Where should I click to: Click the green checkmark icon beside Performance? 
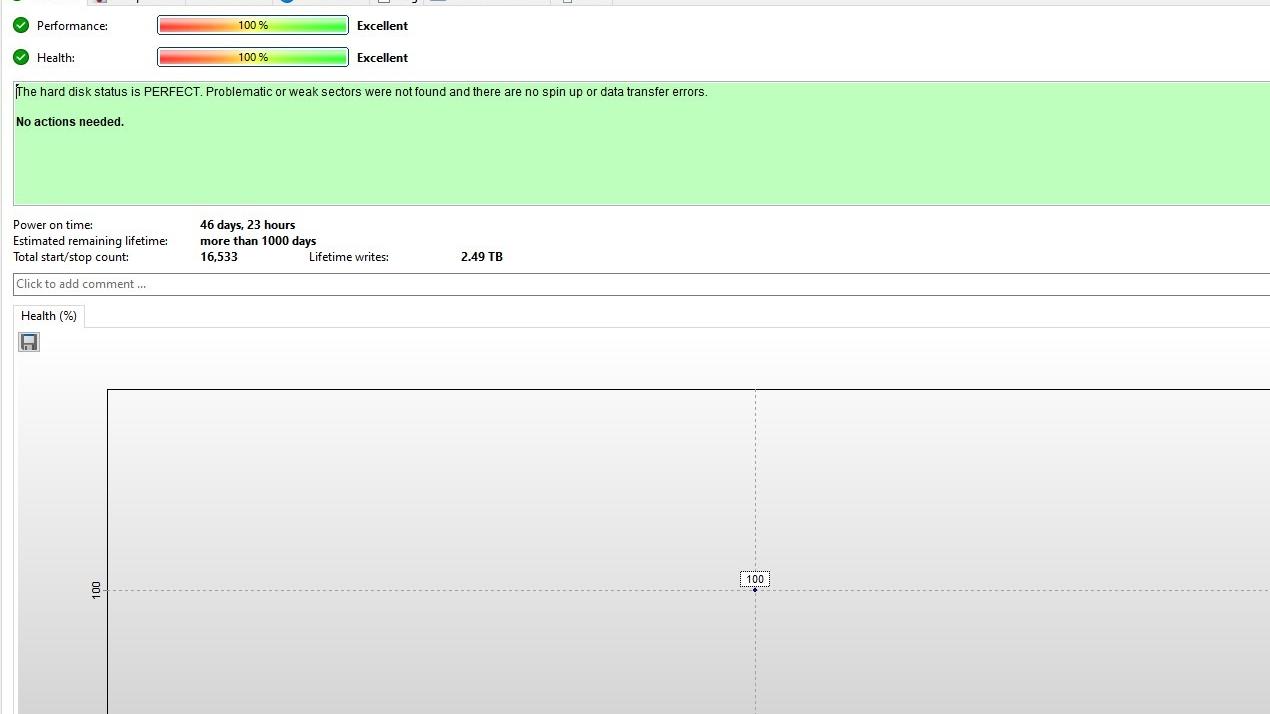[21, 25]
